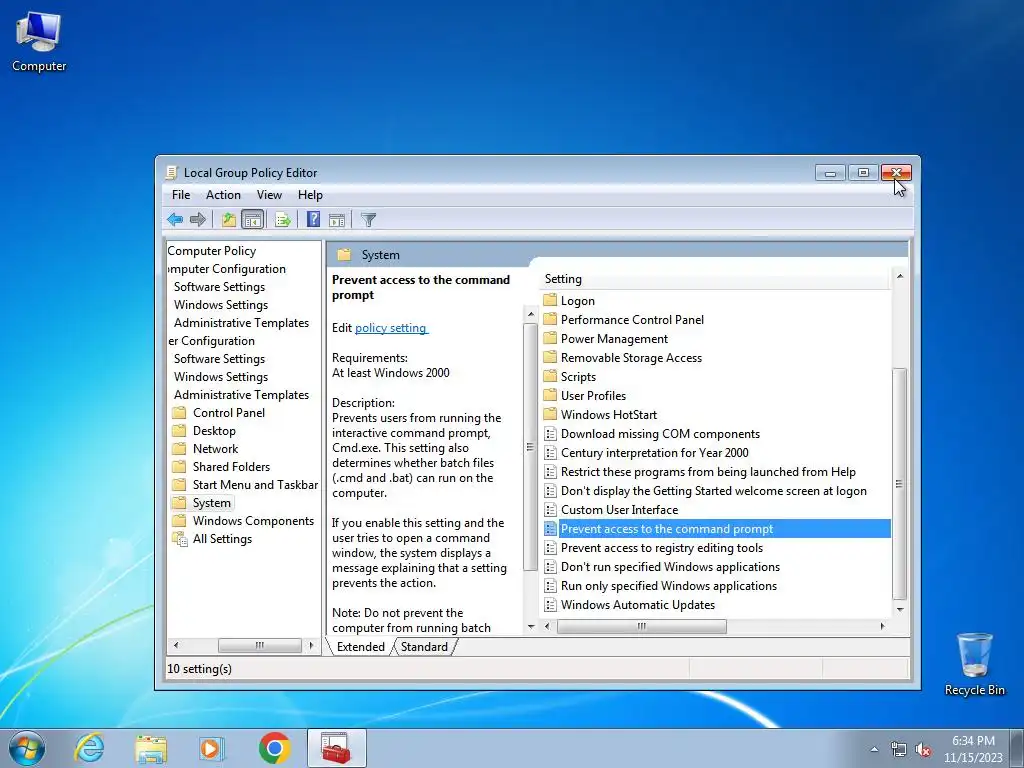Select Network folder in the tree
Image resolution: width=1024 pixels, height=768 pixels.
[x=216, y=449]
